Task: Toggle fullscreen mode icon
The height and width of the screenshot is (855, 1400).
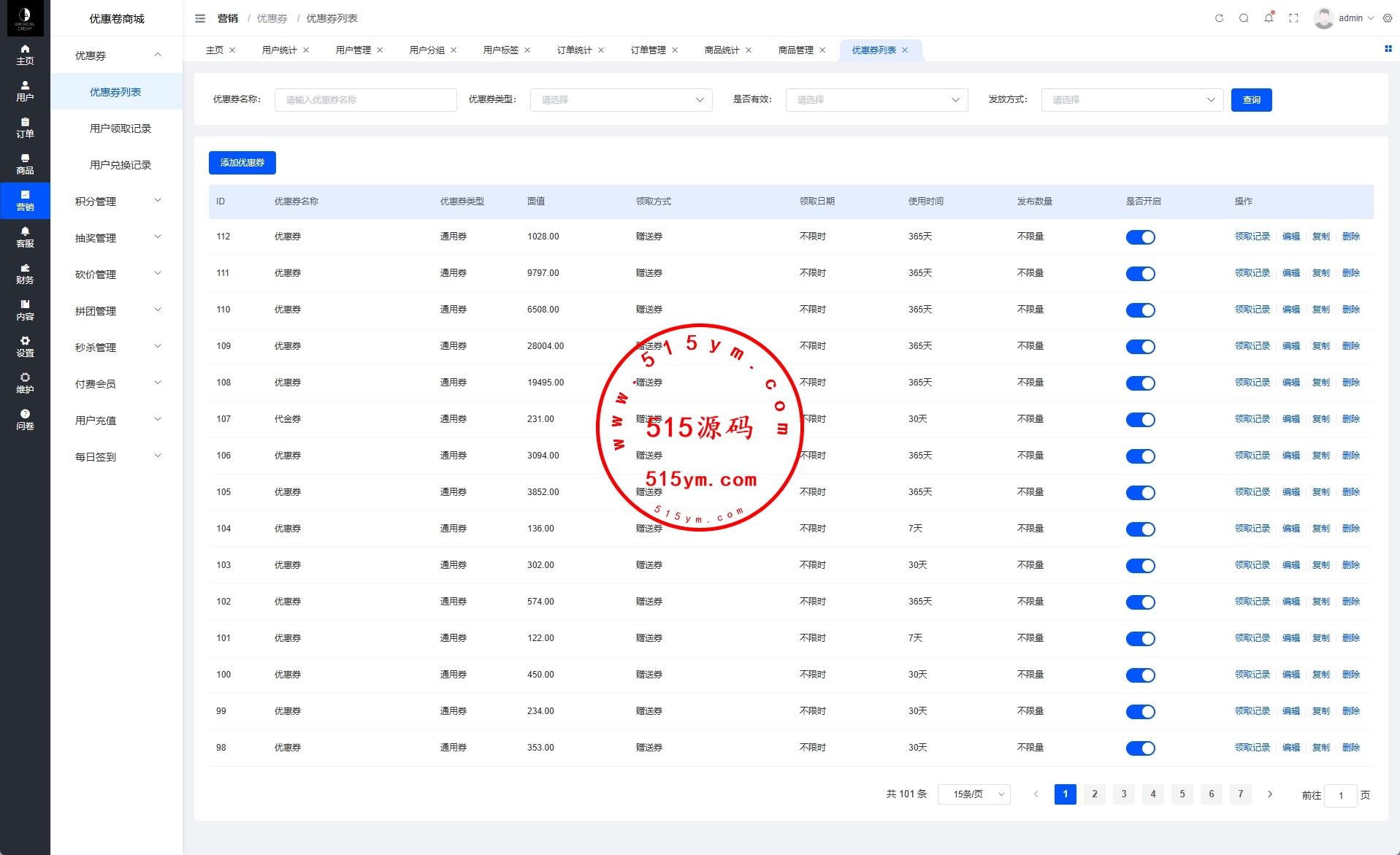Action: (x=1293, y=18)
